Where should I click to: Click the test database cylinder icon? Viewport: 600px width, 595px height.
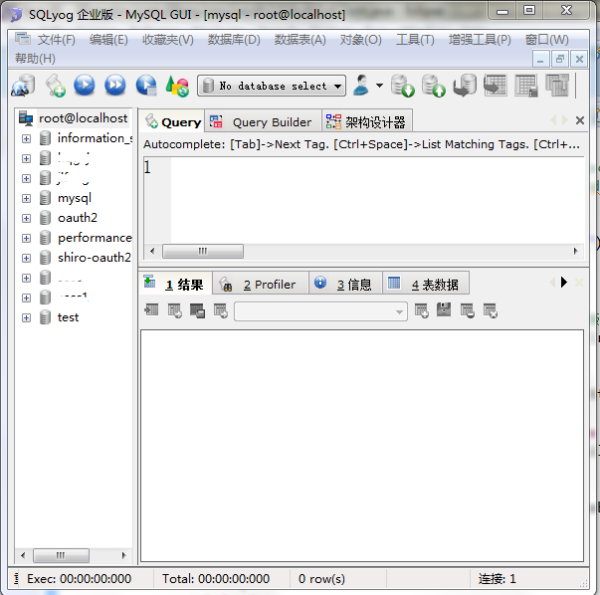pos(45,317)
